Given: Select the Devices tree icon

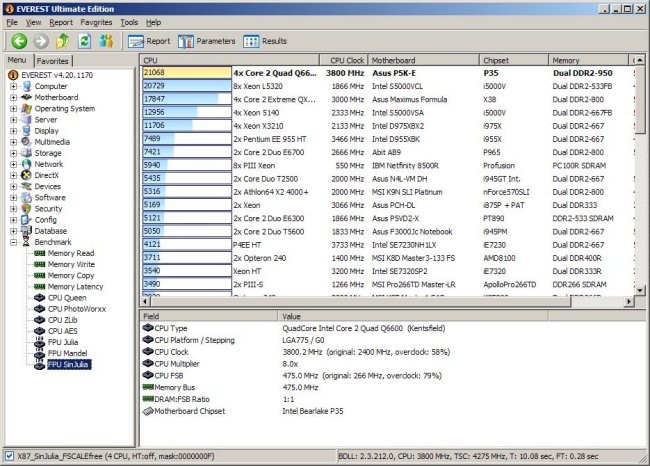Looking at the screenshot, I should pyautogui.click(x=27, y=186).
